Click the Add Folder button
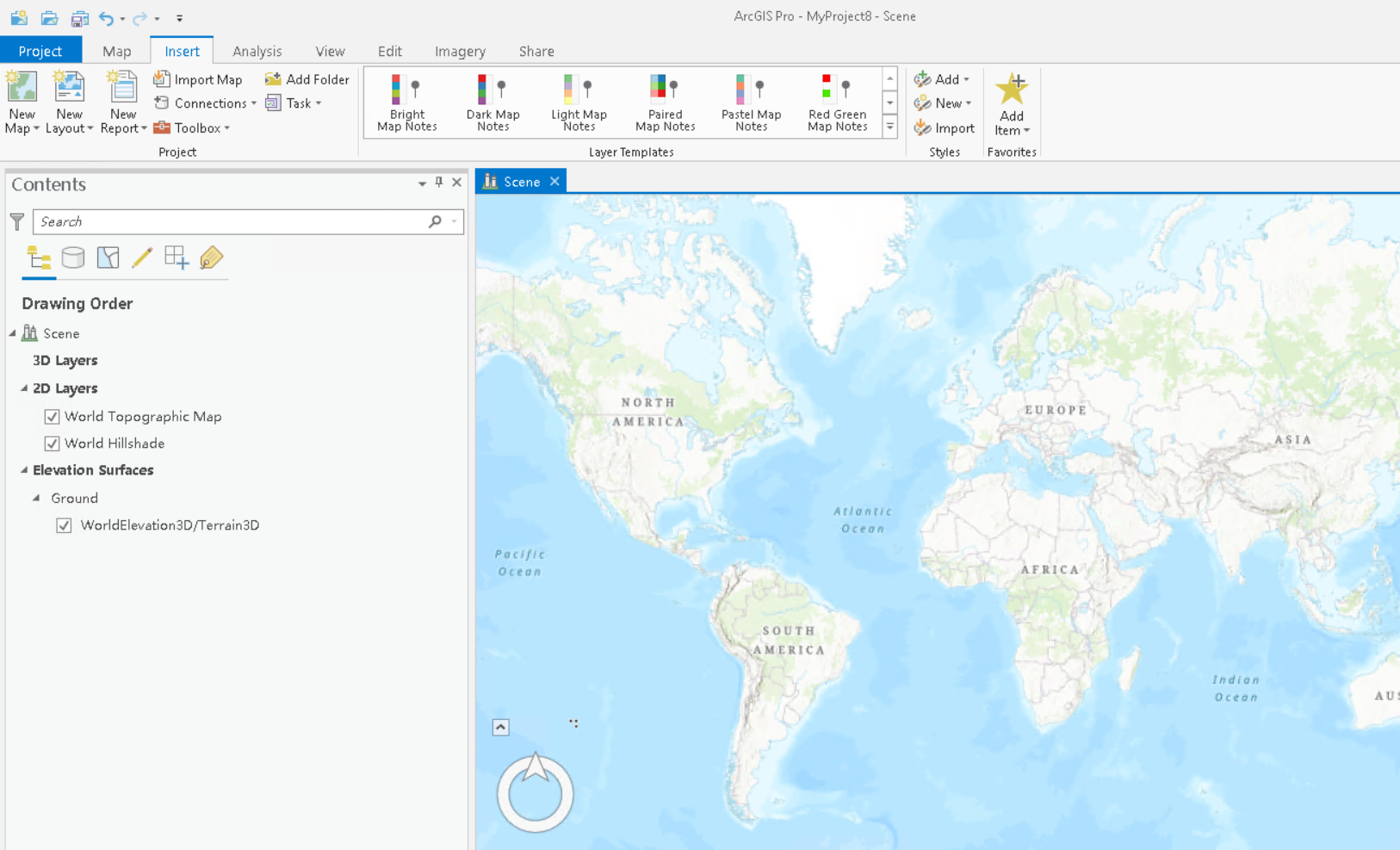 click(x=307, y=79)
